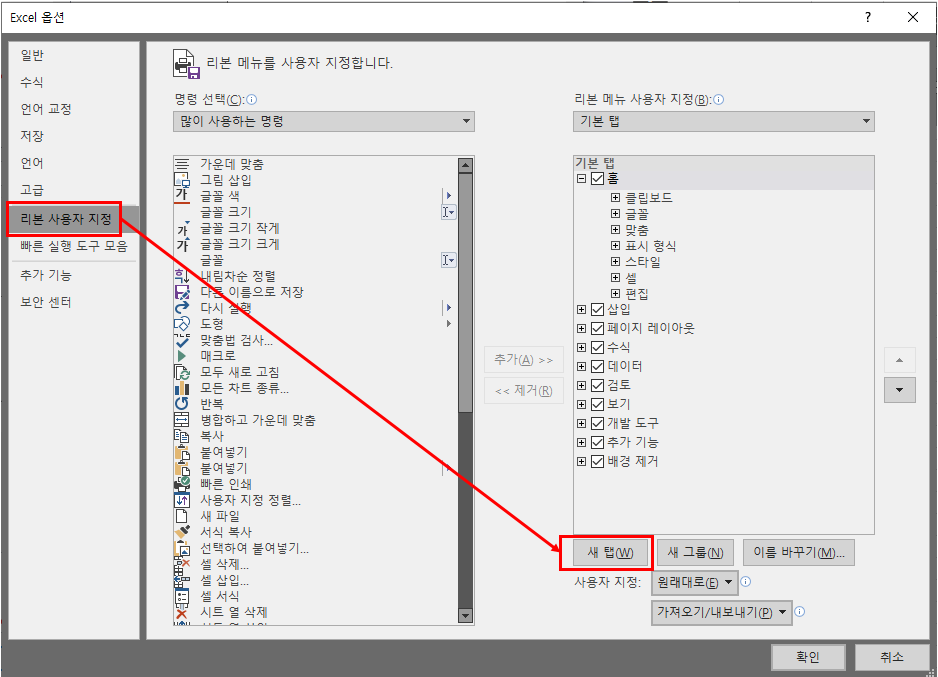This screenshot has width=938, height=677.
Task: Toggle the 개발 도구 checkbox
Action: point(597,423)
